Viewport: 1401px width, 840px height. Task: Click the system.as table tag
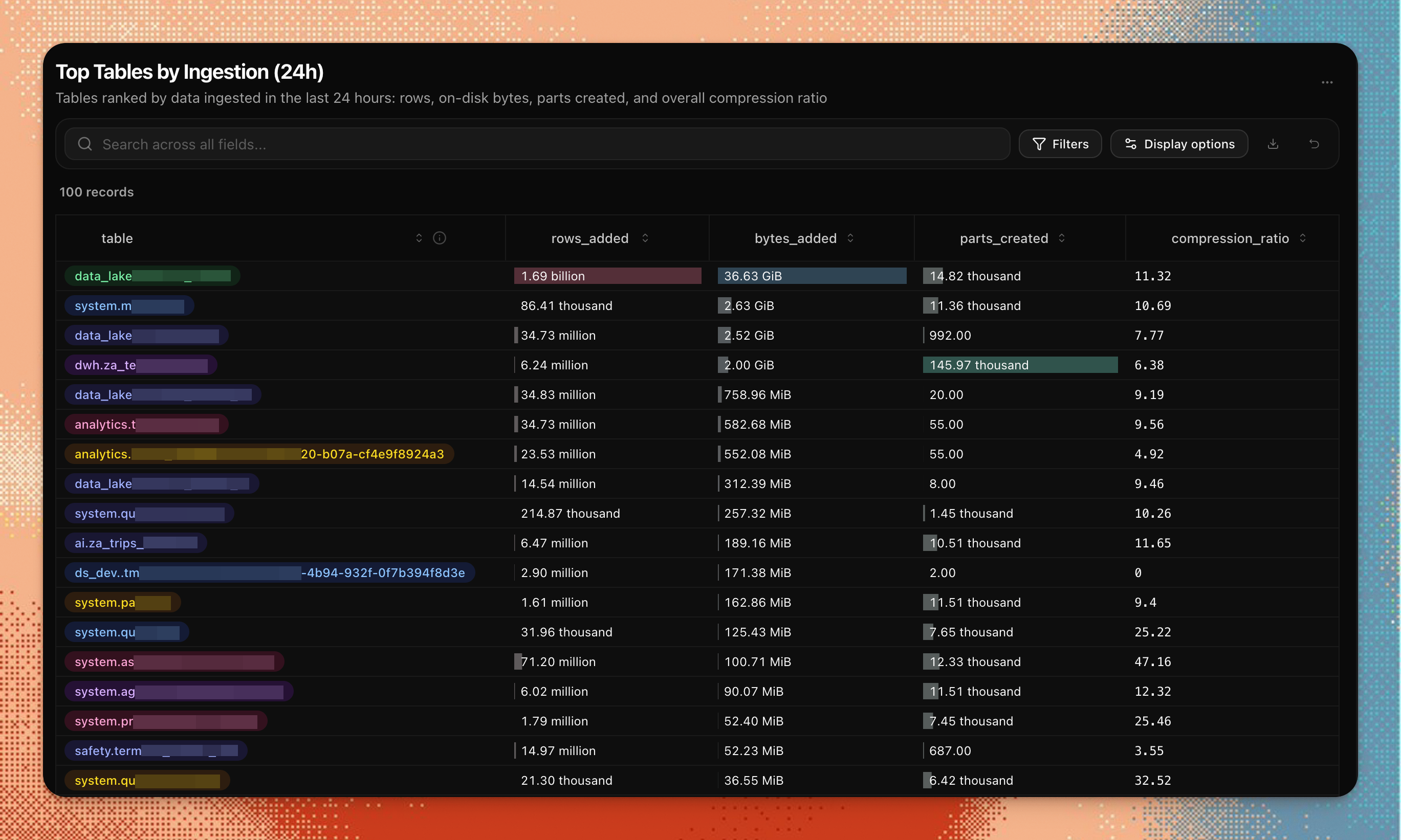174,661
